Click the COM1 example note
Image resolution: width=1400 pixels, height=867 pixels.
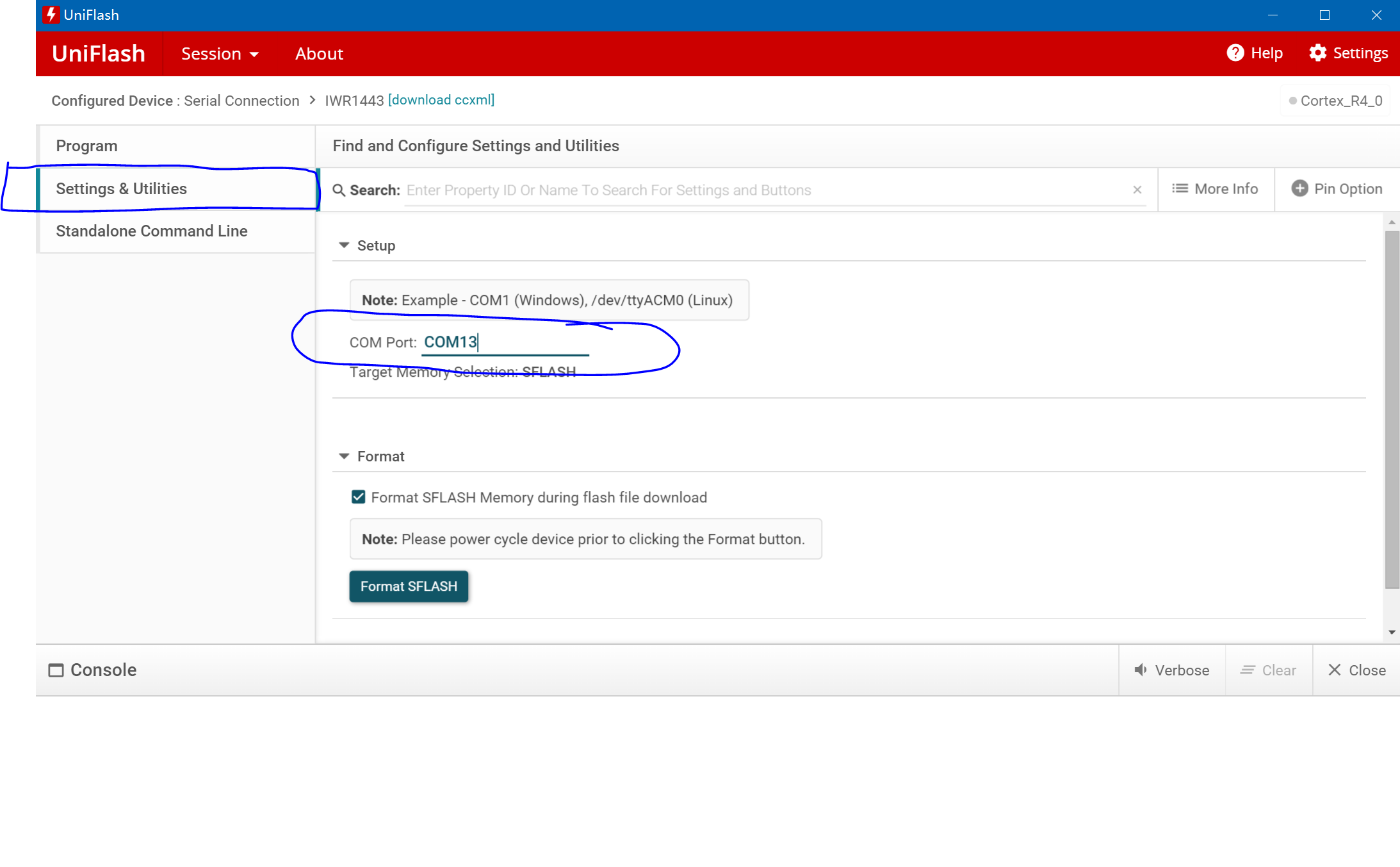[549, 300]
